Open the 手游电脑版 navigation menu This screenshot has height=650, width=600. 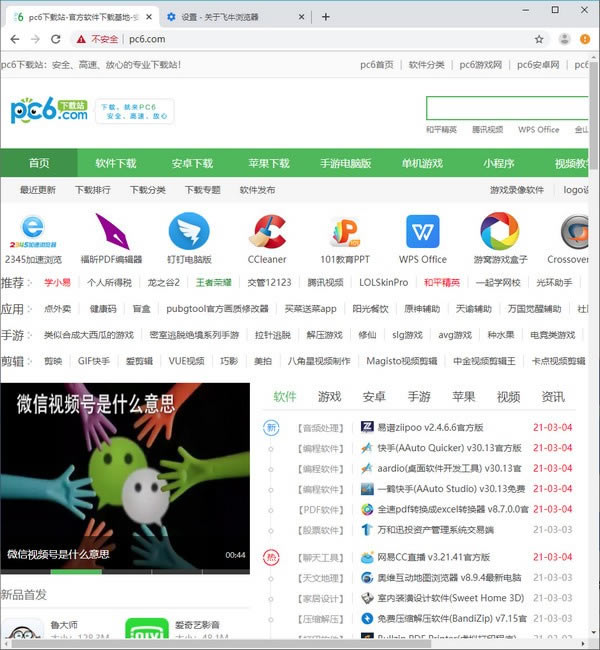tap(345, 163)
